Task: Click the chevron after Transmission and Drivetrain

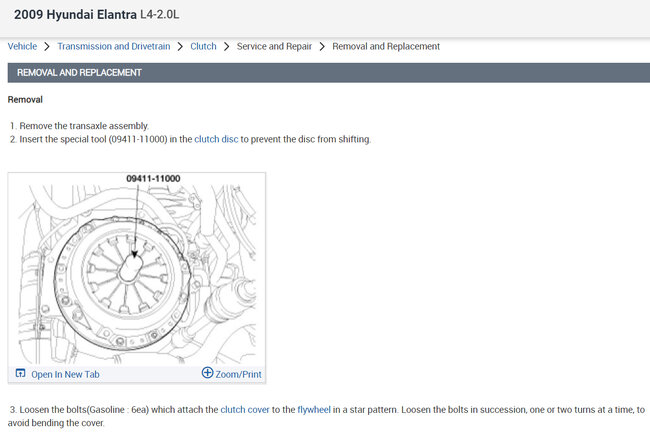Action: (180, 46)
